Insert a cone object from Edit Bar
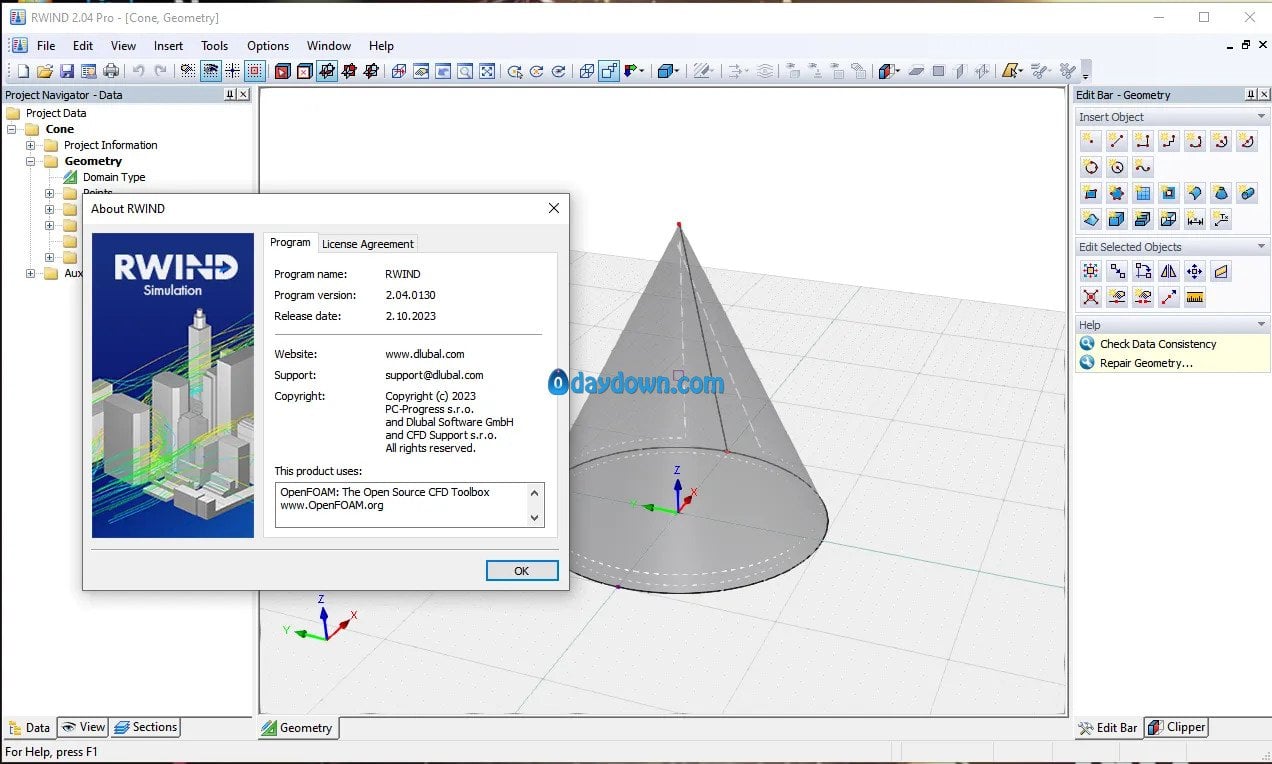This screenshot has width=1272, height=764. click(x=1221, y=193)
